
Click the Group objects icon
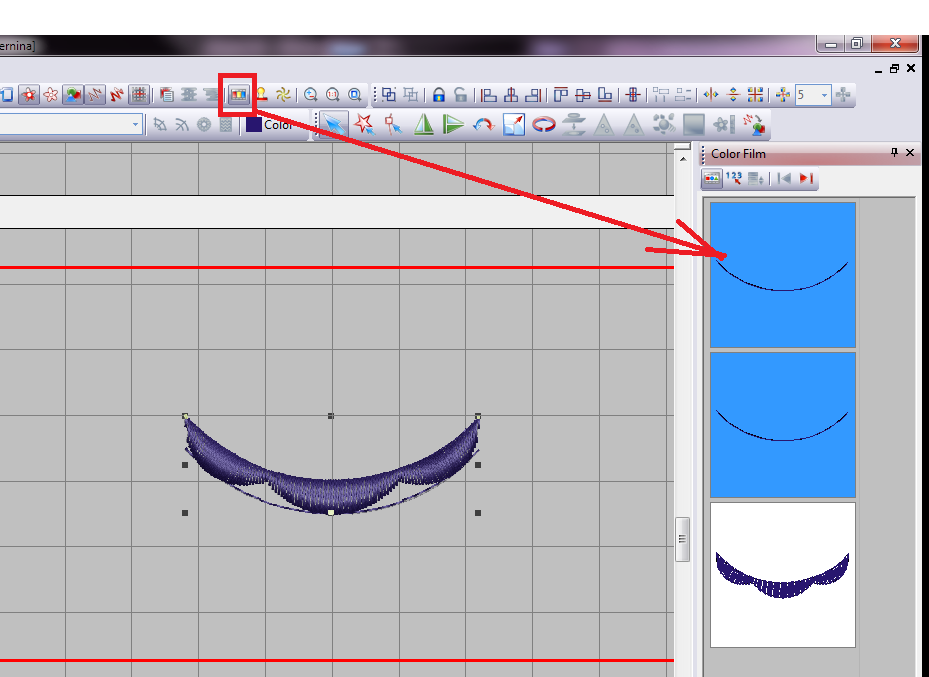tap(389, 94)
